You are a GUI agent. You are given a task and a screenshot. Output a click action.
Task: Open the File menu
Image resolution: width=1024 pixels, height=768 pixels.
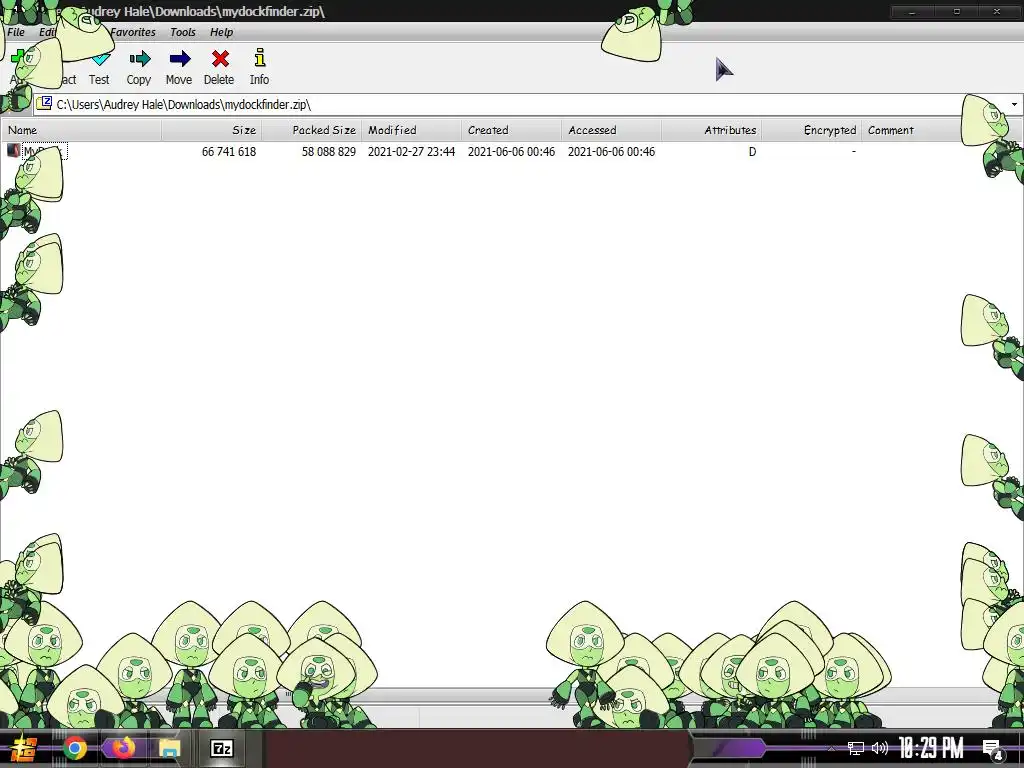[x=16, y=32]
